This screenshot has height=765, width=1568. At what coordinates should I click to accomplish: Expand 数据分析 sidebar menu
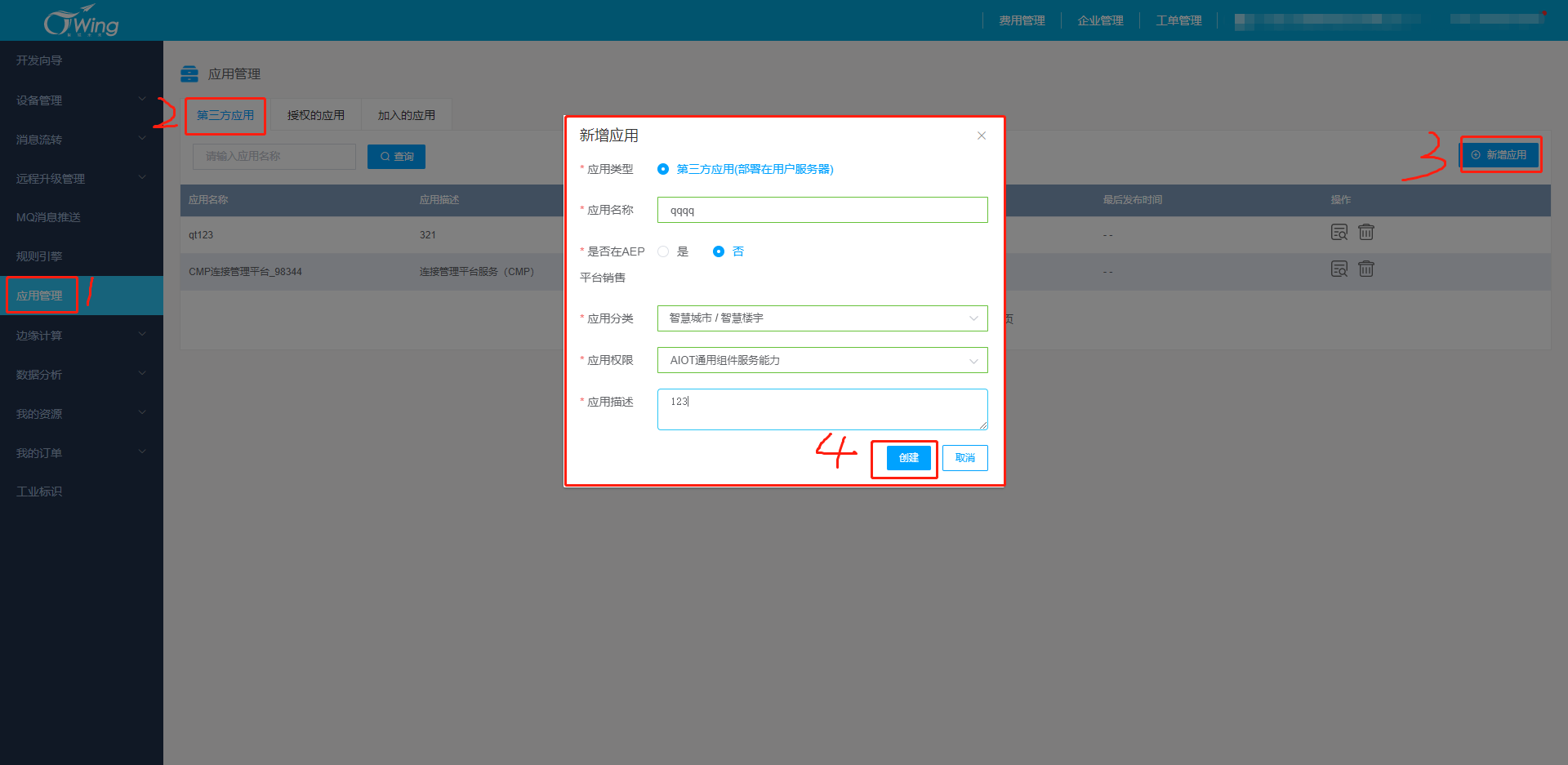(x=82, y=375)
